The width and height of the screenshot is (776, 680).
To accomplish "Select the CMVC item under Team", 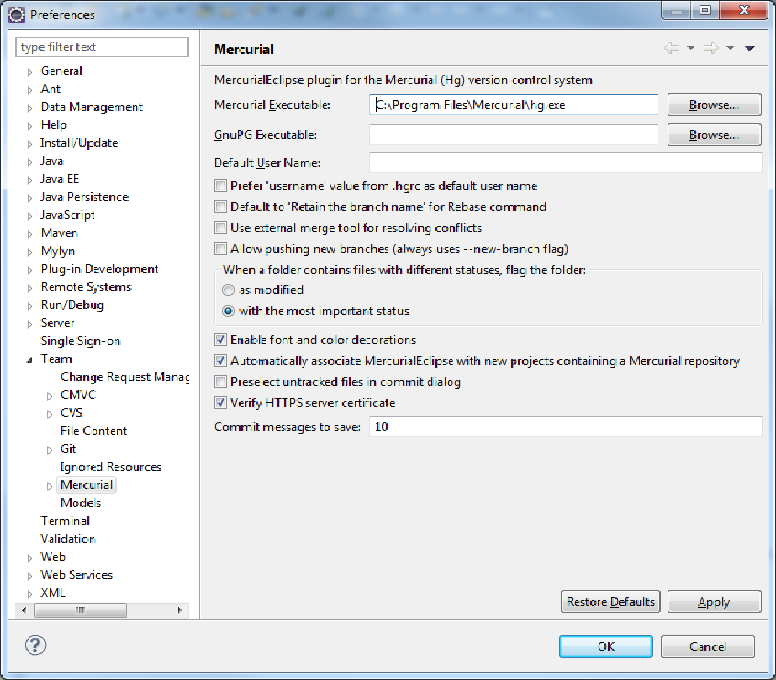I will pyautogui.click(x=78, y=394).
